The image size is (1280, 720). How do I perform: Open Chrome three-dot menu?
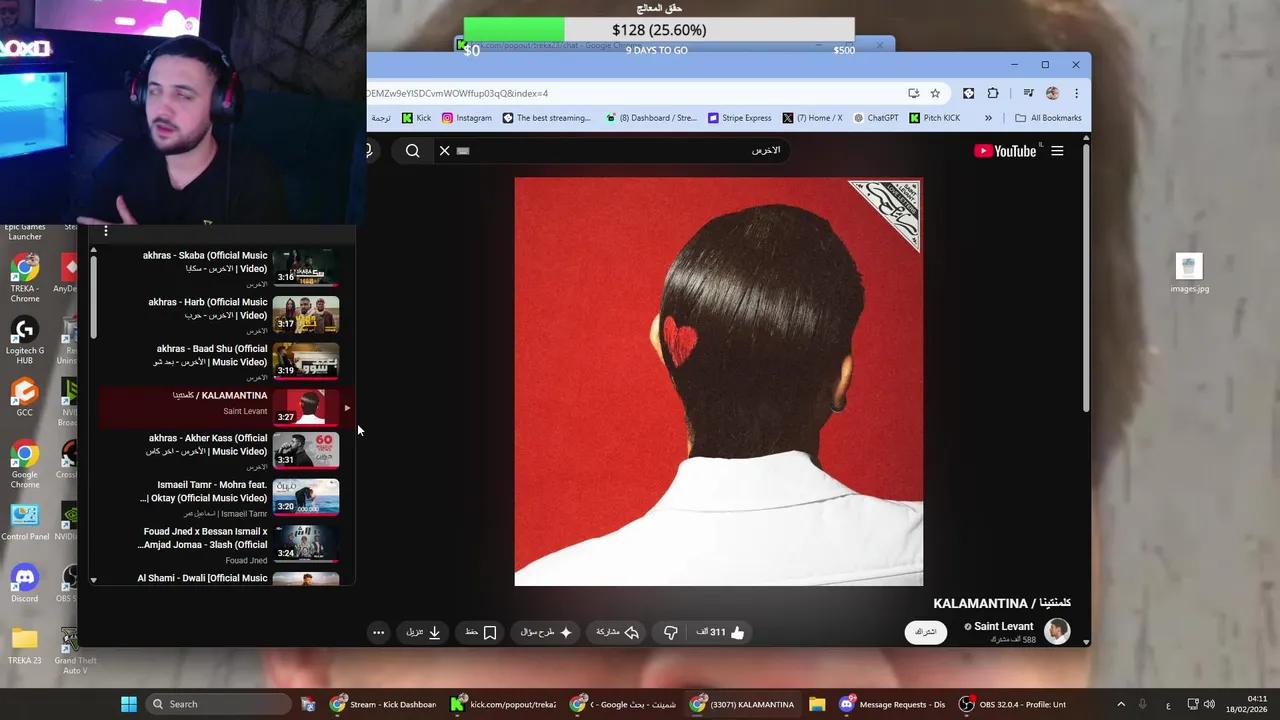point(1076,93)
